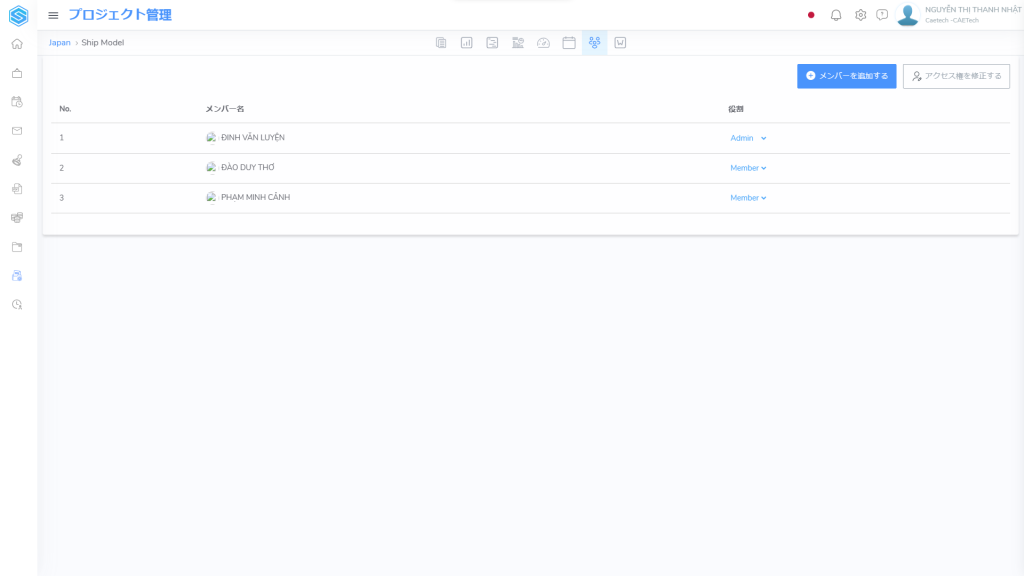Expand the role dropdown for PHẠM MINH CẢNH
Screen dimensions: 1024x576
(748, 198)
